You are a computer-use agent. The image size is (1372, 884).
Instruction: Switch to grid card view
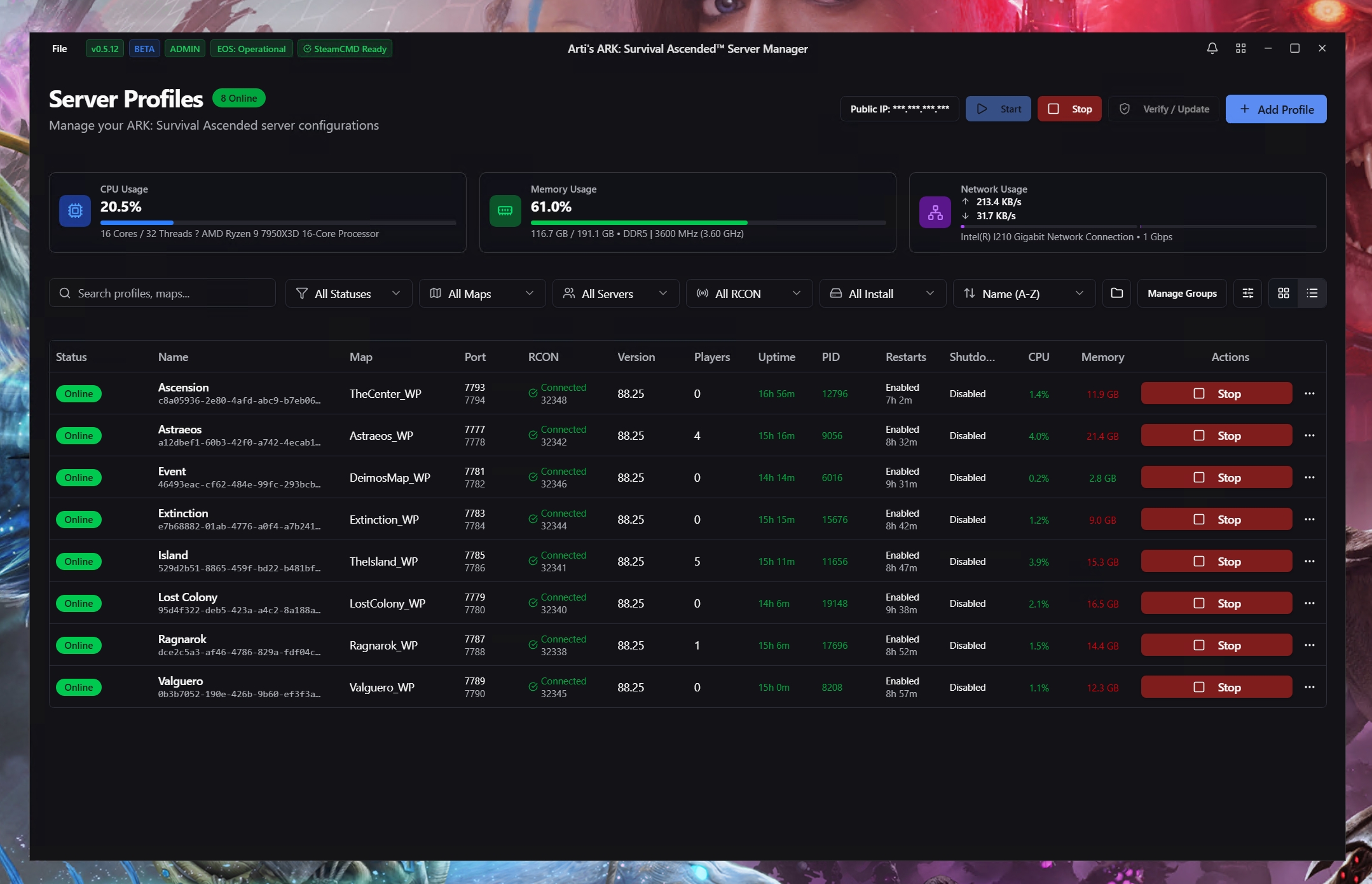pos(1283,293)
